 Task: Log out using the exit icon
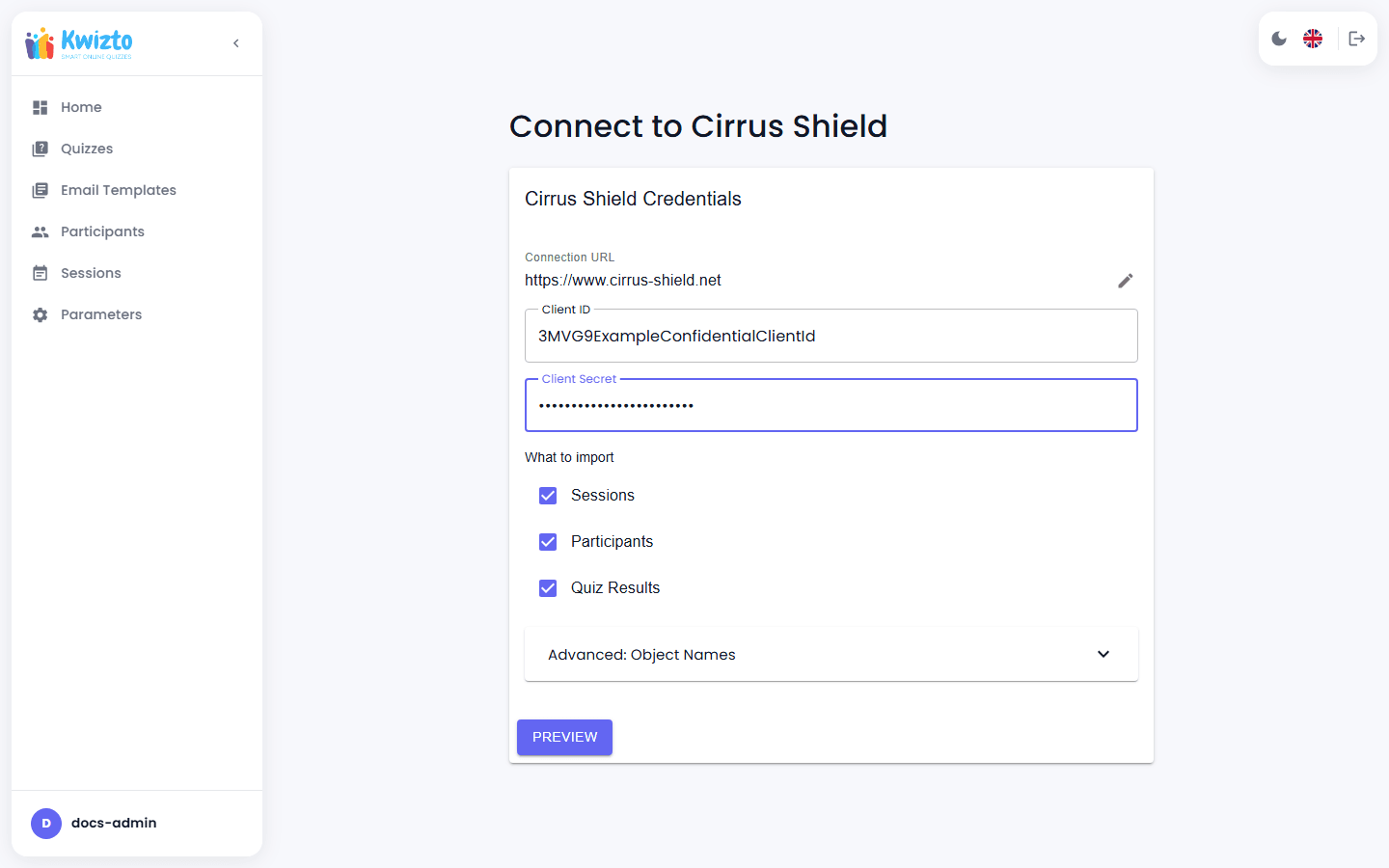pyautogui.click(x=1357, y=39)
